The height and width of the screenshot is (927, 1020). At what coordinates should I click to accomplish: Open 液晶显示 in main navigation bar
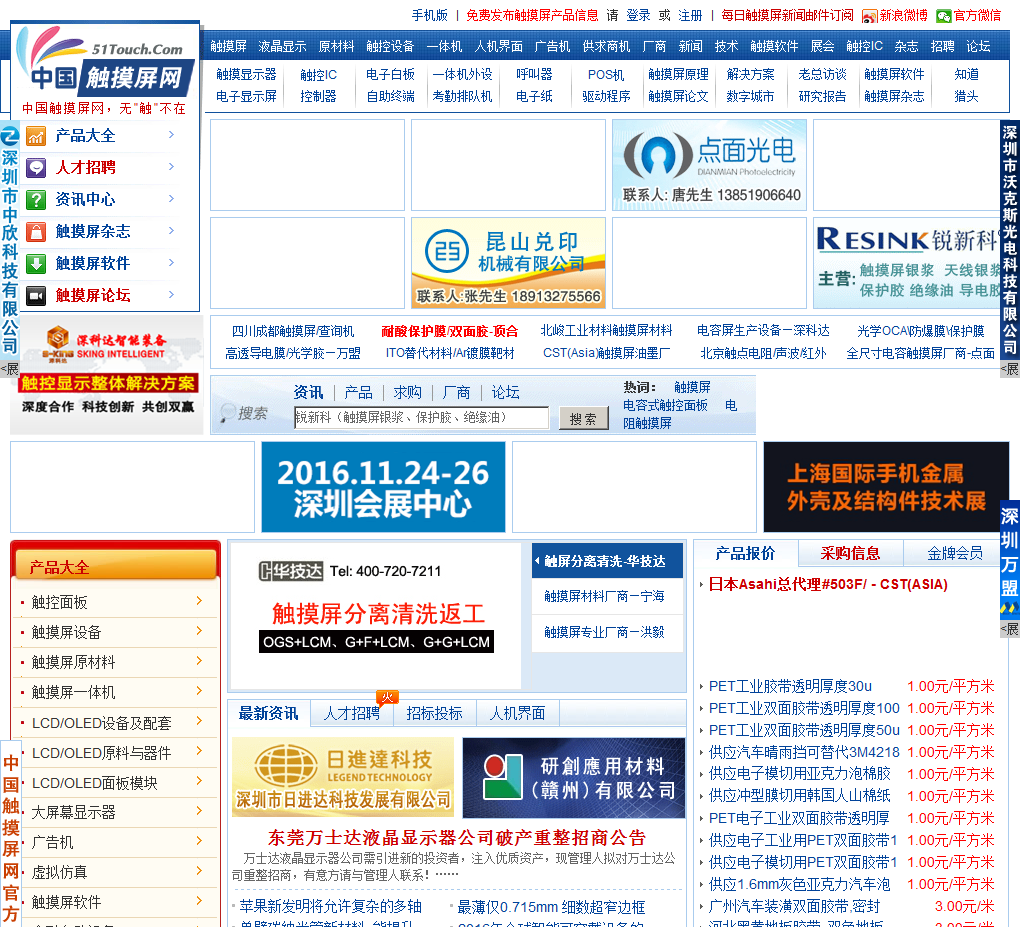click(x=282, y=46)
